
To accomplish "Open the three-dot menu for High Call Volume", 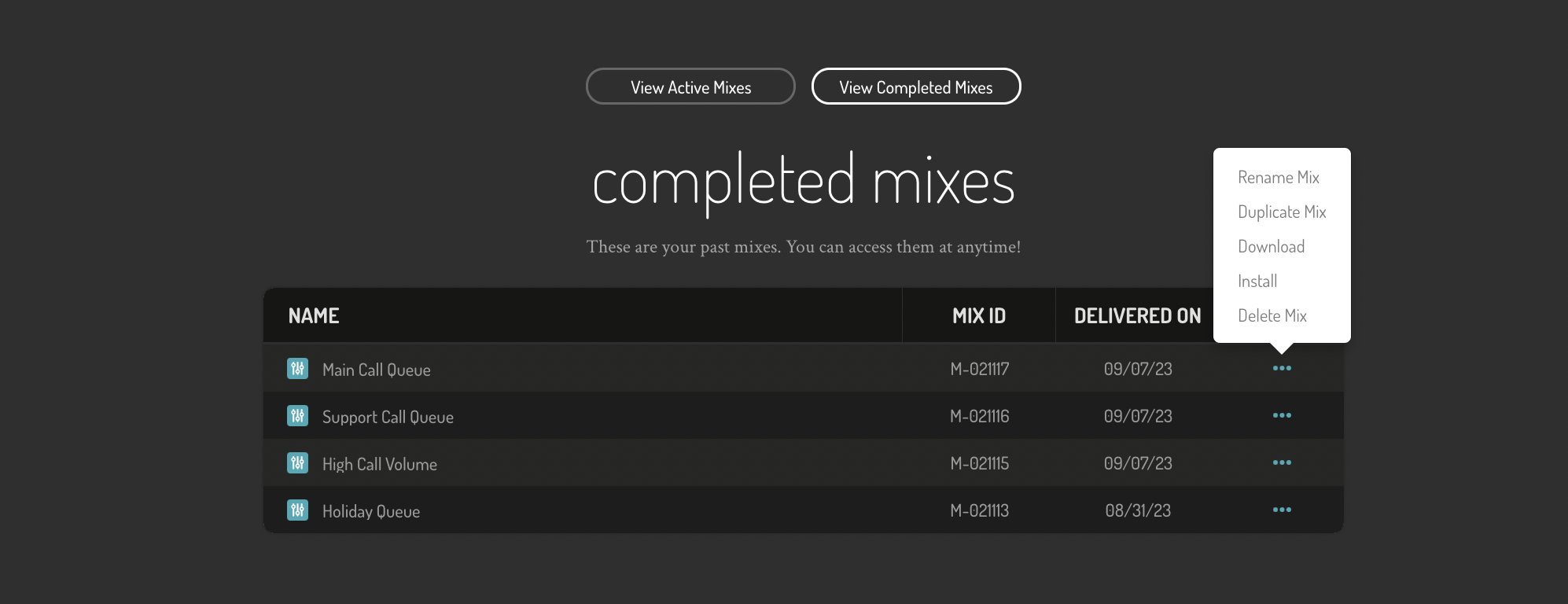I will 1282,462.
